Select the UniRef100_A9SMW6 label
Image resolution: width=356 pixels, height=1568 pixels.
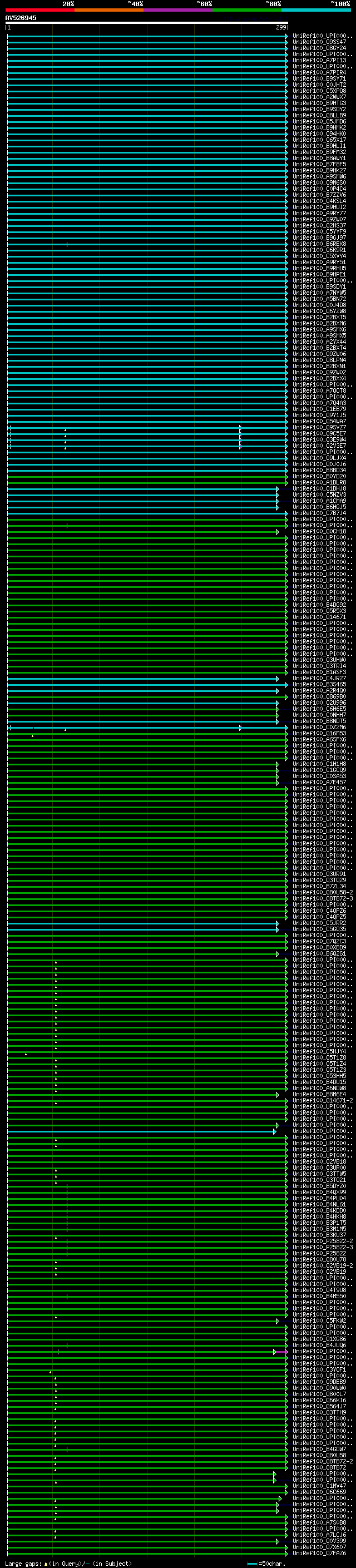[319, 176]
